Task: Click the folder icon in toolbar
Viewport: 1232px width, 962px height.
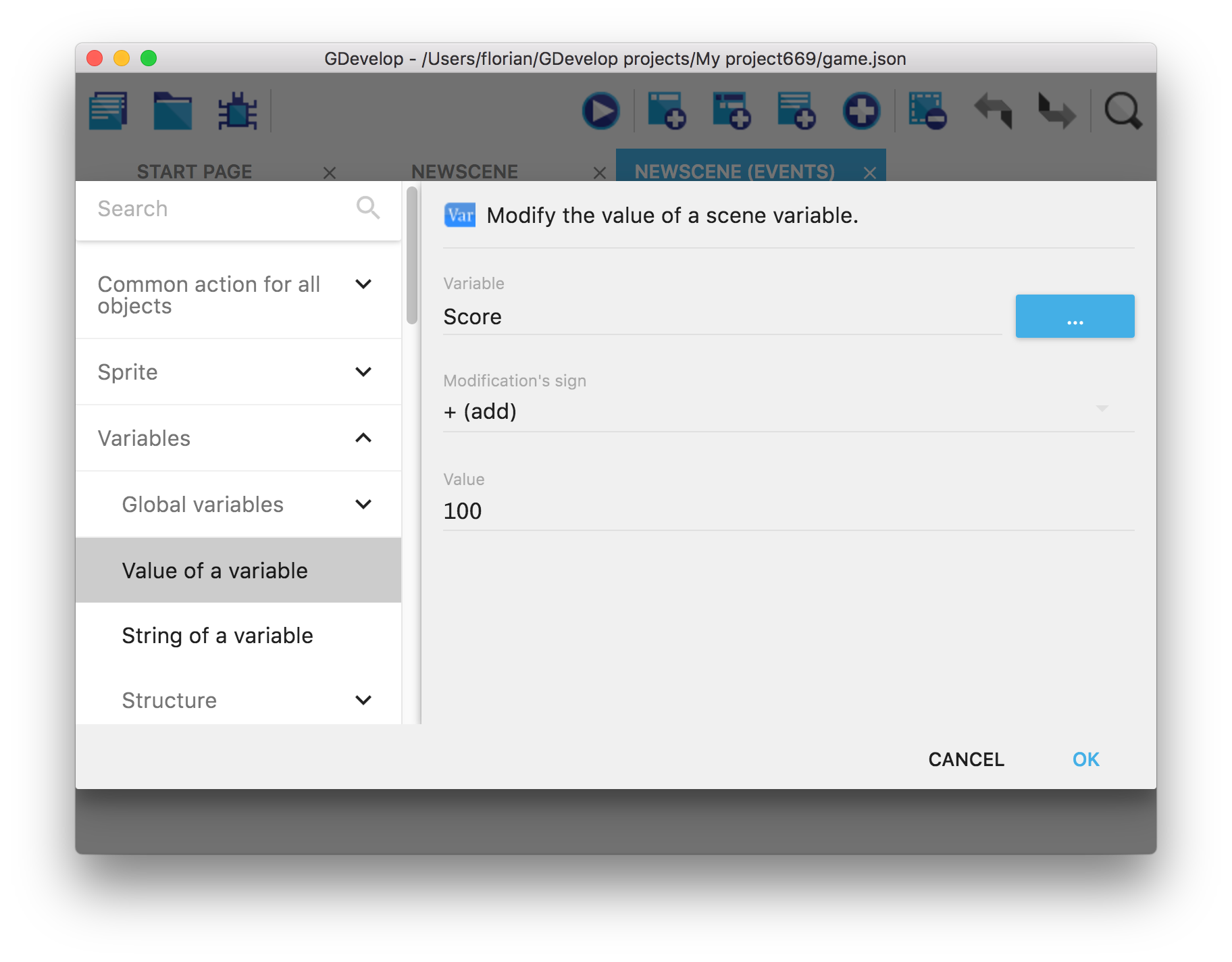Action: (x=172, y=111)
